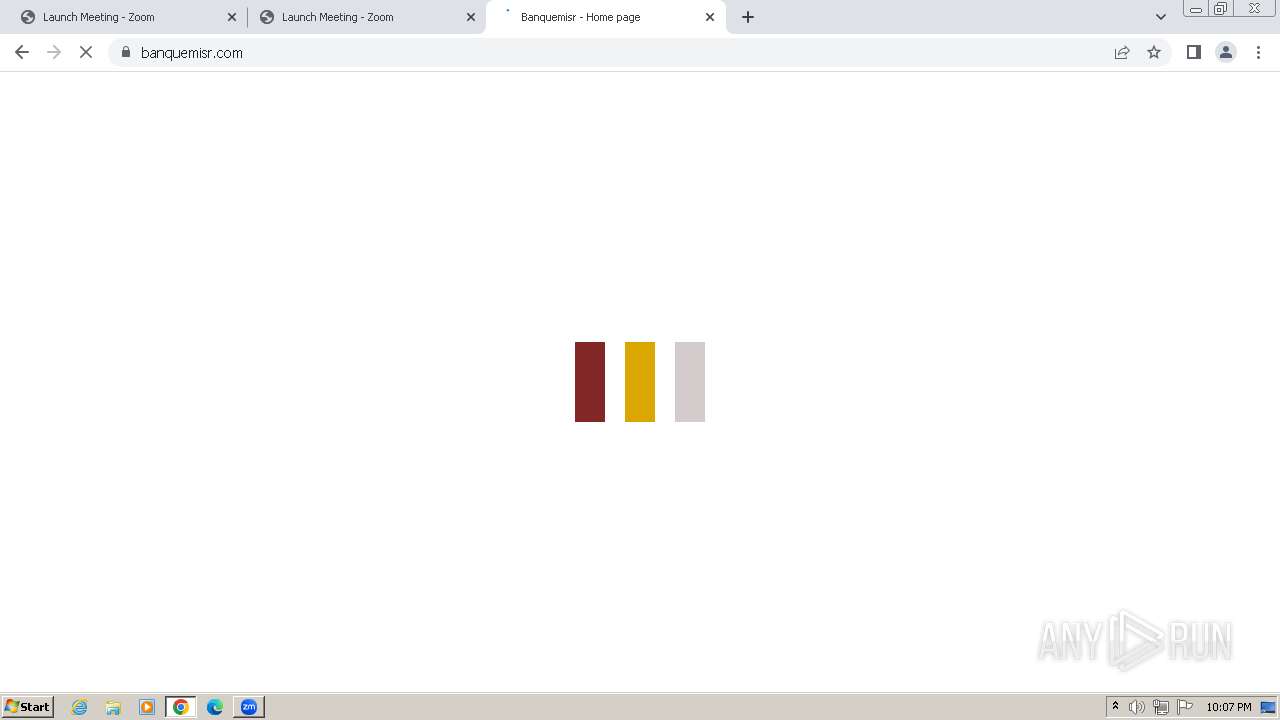View site information via the lock icon

[x=126, y=52]
